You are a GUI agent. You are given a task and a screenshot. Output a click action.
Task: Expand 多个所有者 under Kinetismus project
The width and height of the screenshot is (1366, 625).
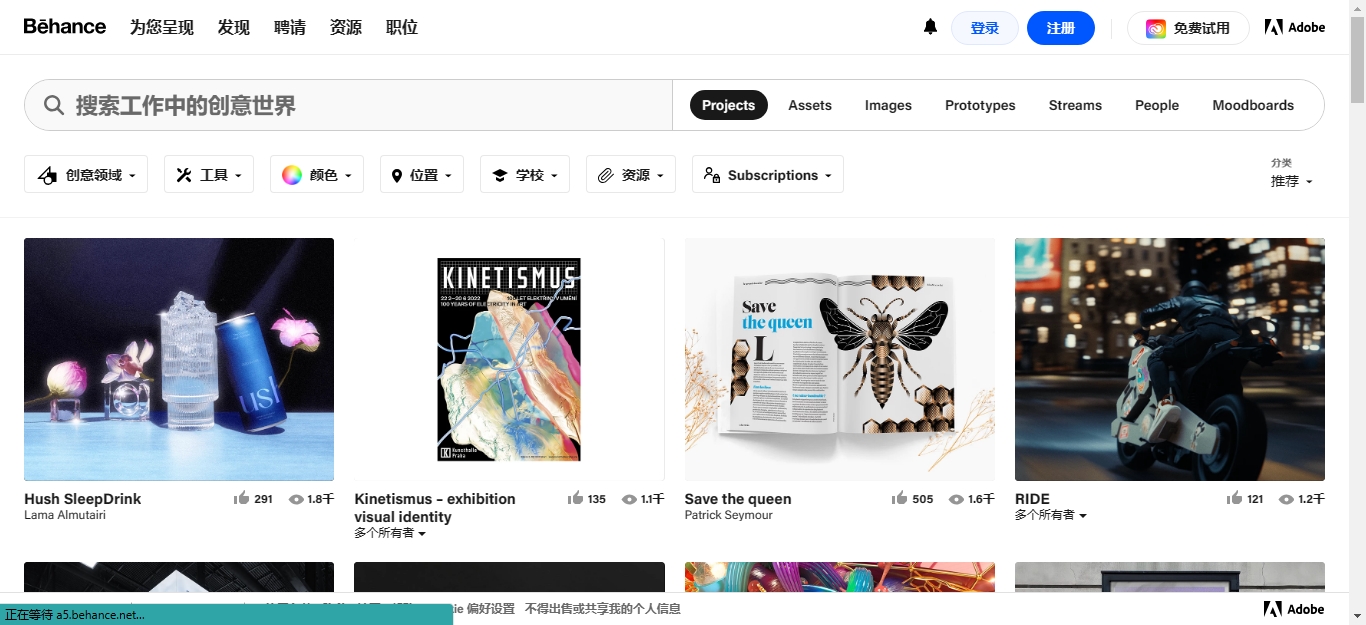click(x=390, y=534)
